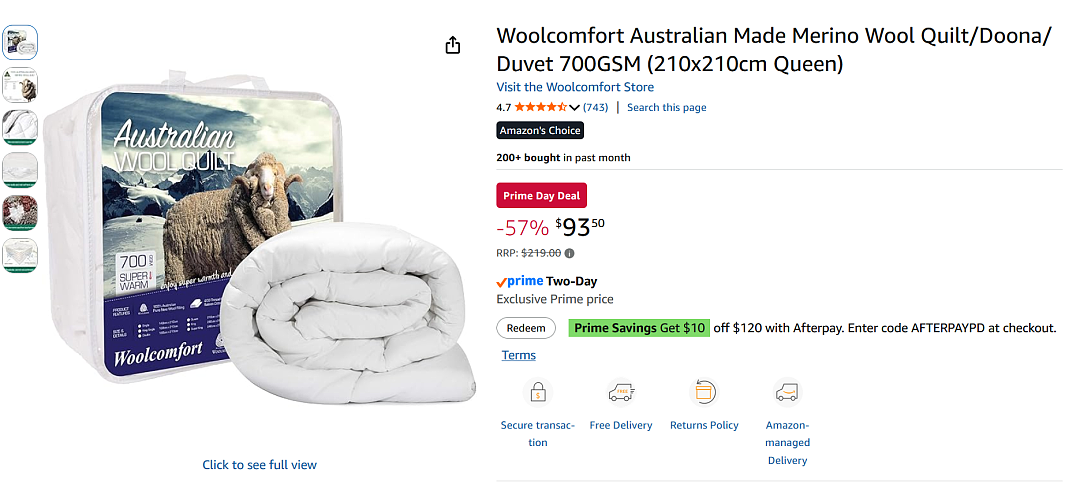This screenshot has width=1080, height=483.
Task: Select the red wool fibre thumbnail
Action: click(x=20, y=213)
